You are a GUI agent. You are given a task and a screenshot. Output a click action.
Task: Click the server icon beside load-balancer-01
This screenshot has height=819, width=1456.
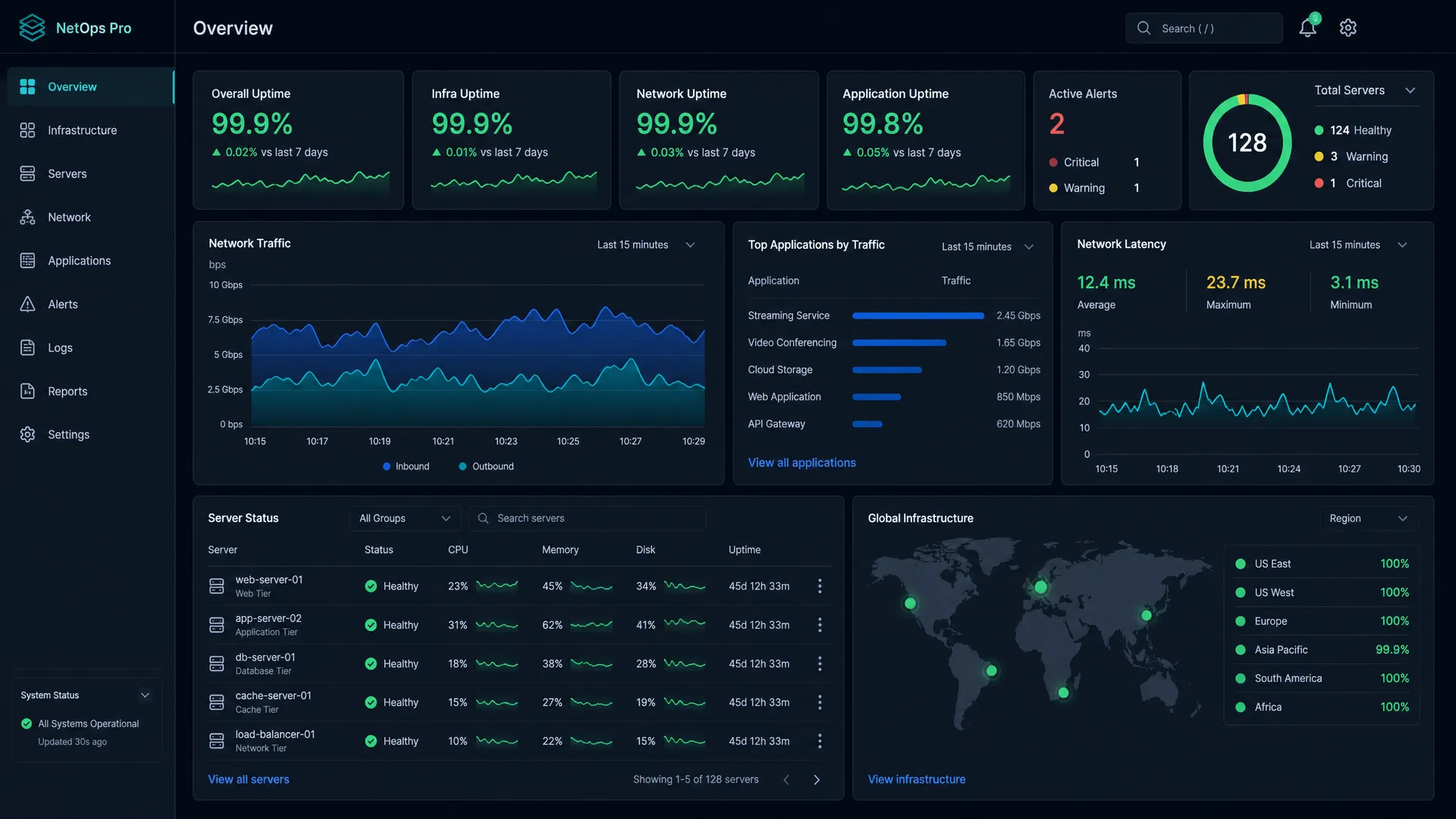217,741
